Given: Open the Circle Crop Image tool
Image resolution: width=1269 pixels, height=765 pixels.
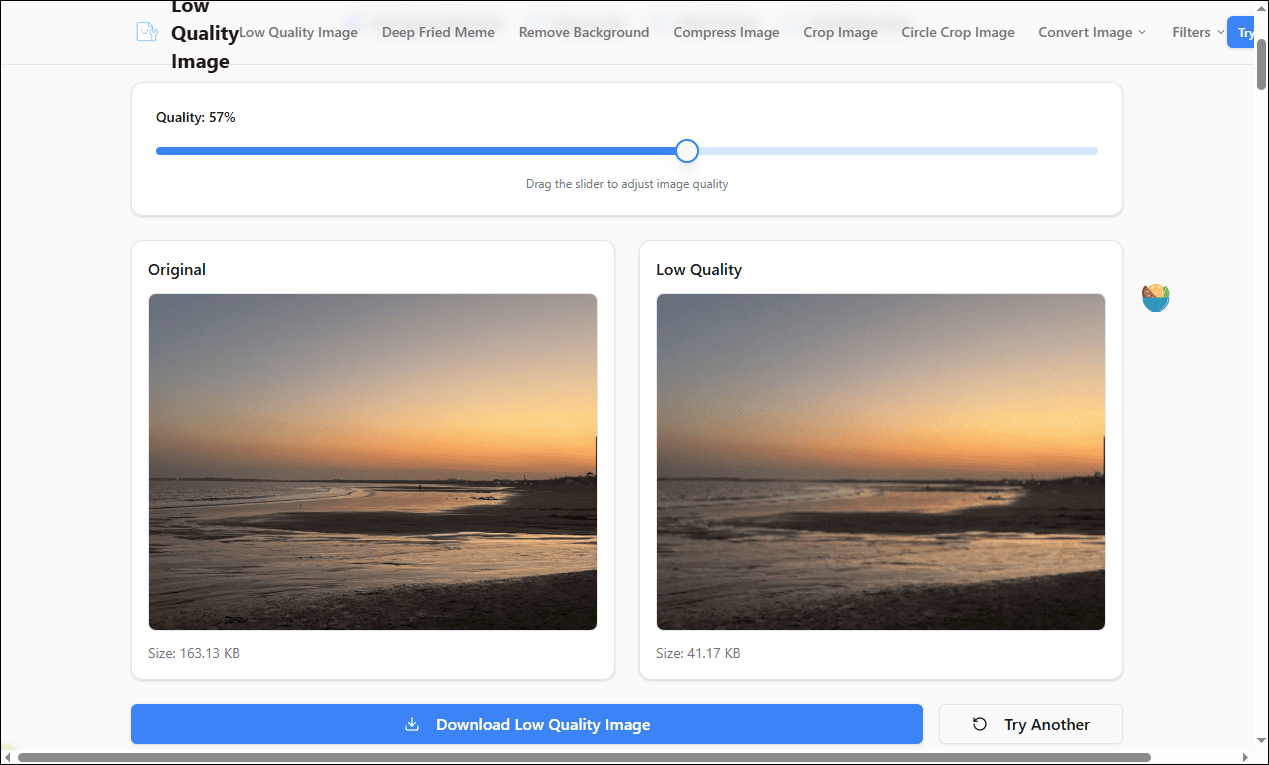Looking at the screenshot, I should coord(957,32).
